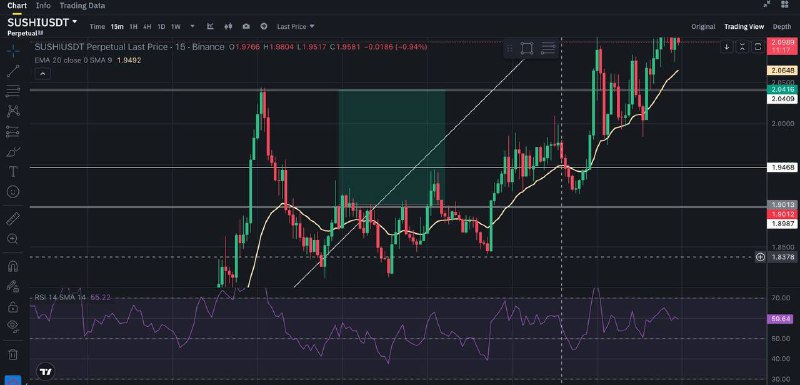
Task: Expand the additional timeframes dropdown arrow
Action: coord(192,26)
